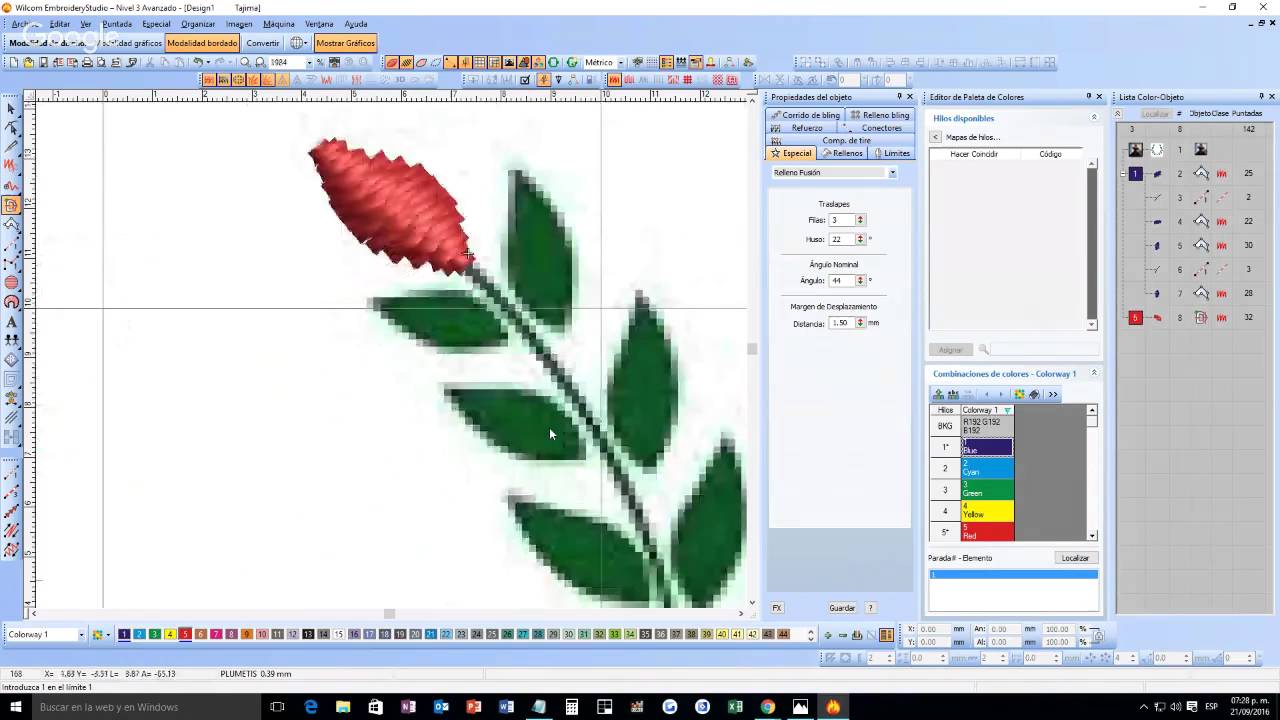Create a new design with New icon
This screenshot has height=720, width=1280.
point(14,62)
